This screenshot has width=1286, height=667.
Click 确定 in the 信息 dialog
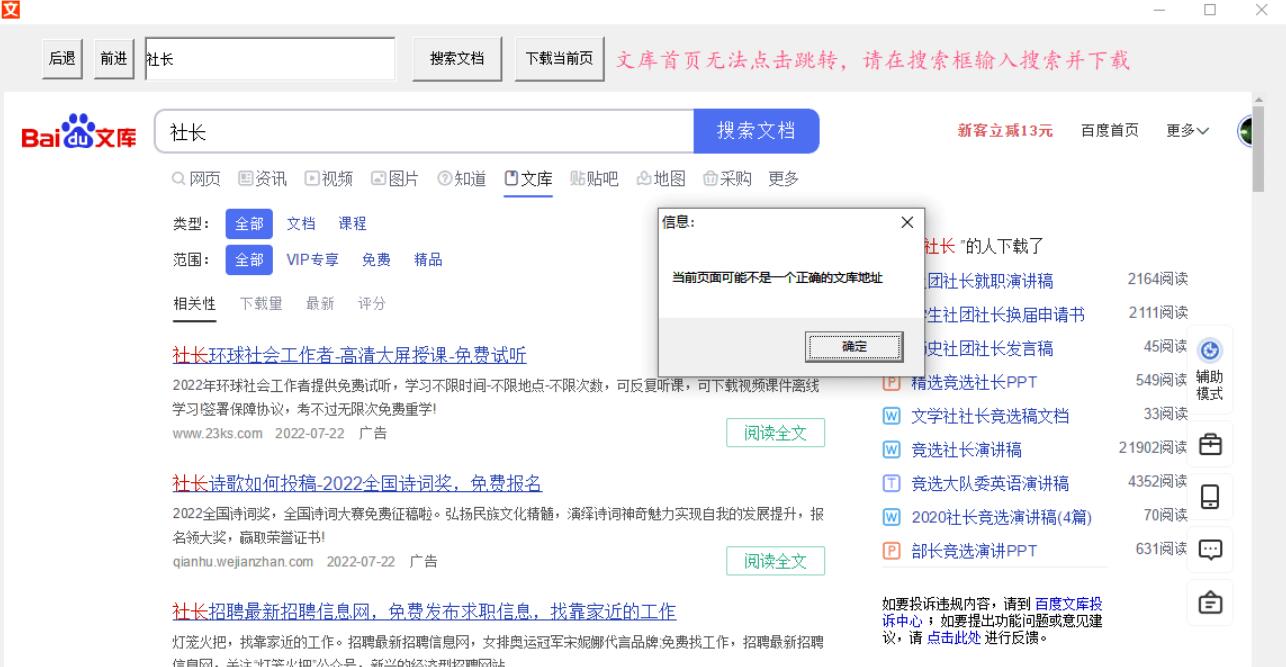coord(854,347)
